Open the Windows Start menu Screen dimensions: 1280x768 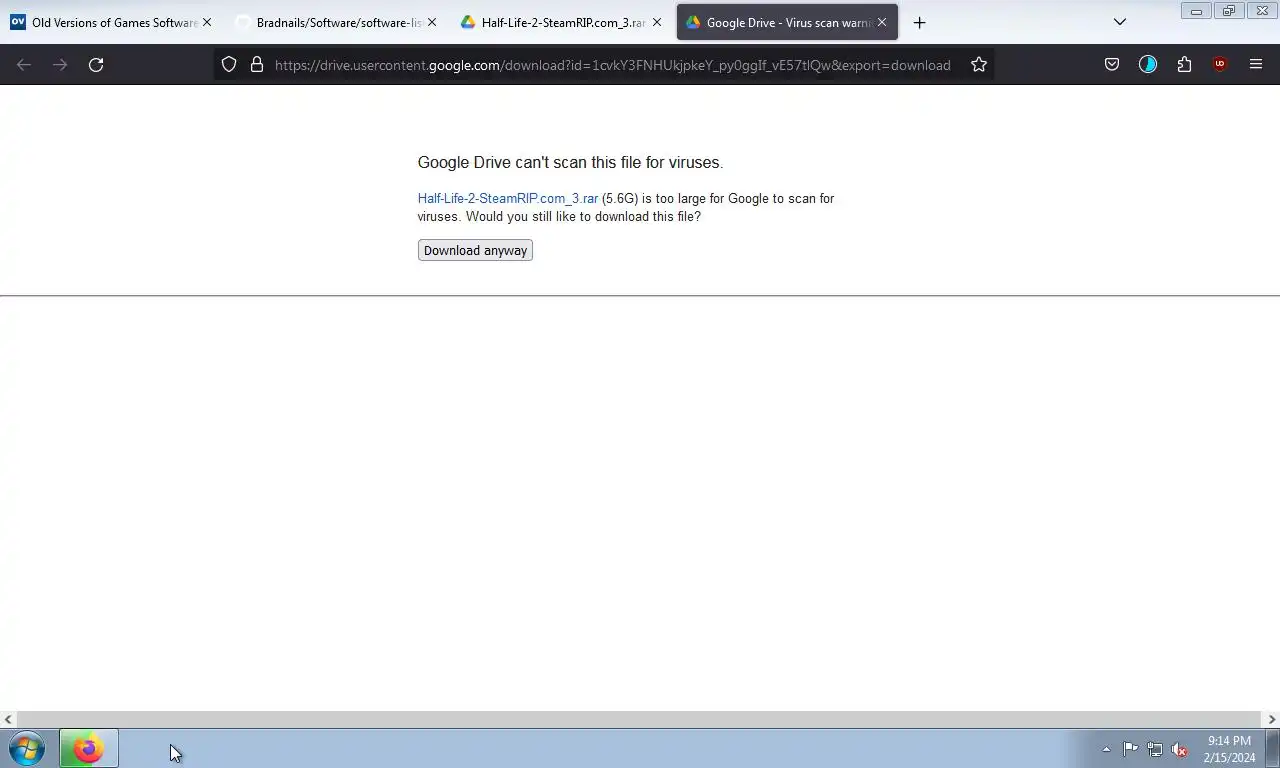pos(27,748)
